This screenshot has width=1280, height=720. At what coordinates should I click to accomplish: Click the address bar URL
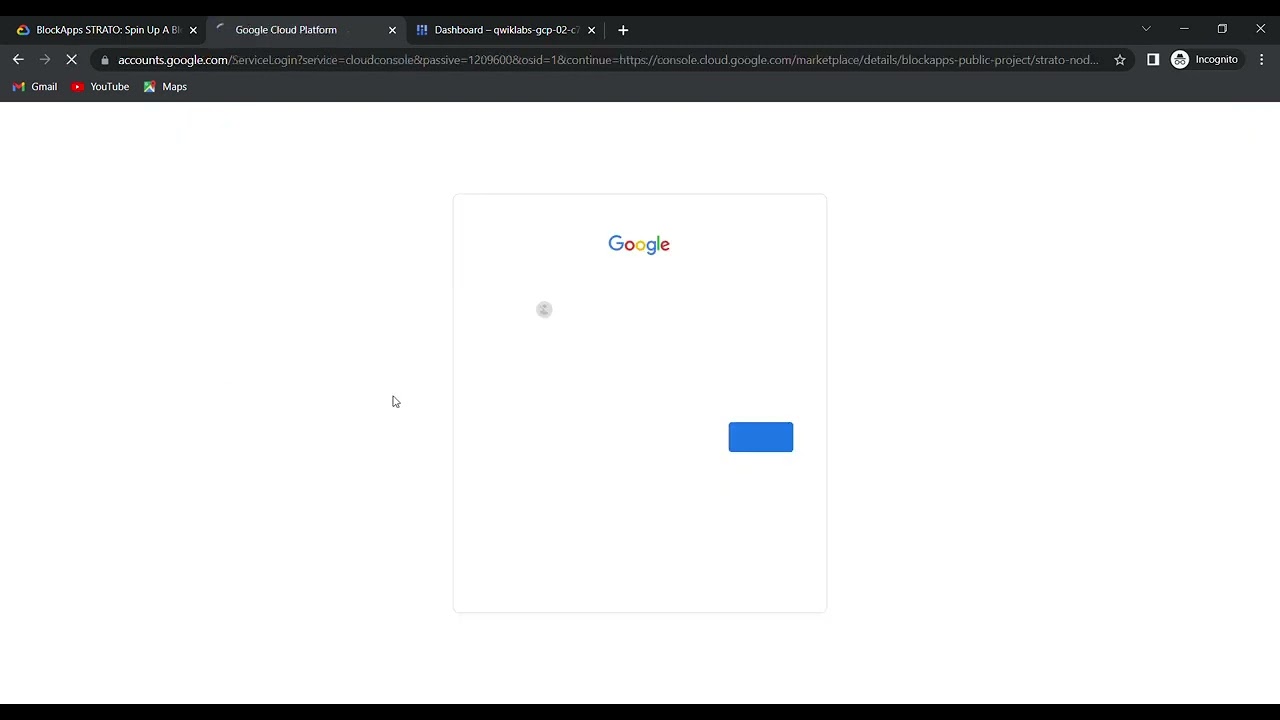coord(608,60)
